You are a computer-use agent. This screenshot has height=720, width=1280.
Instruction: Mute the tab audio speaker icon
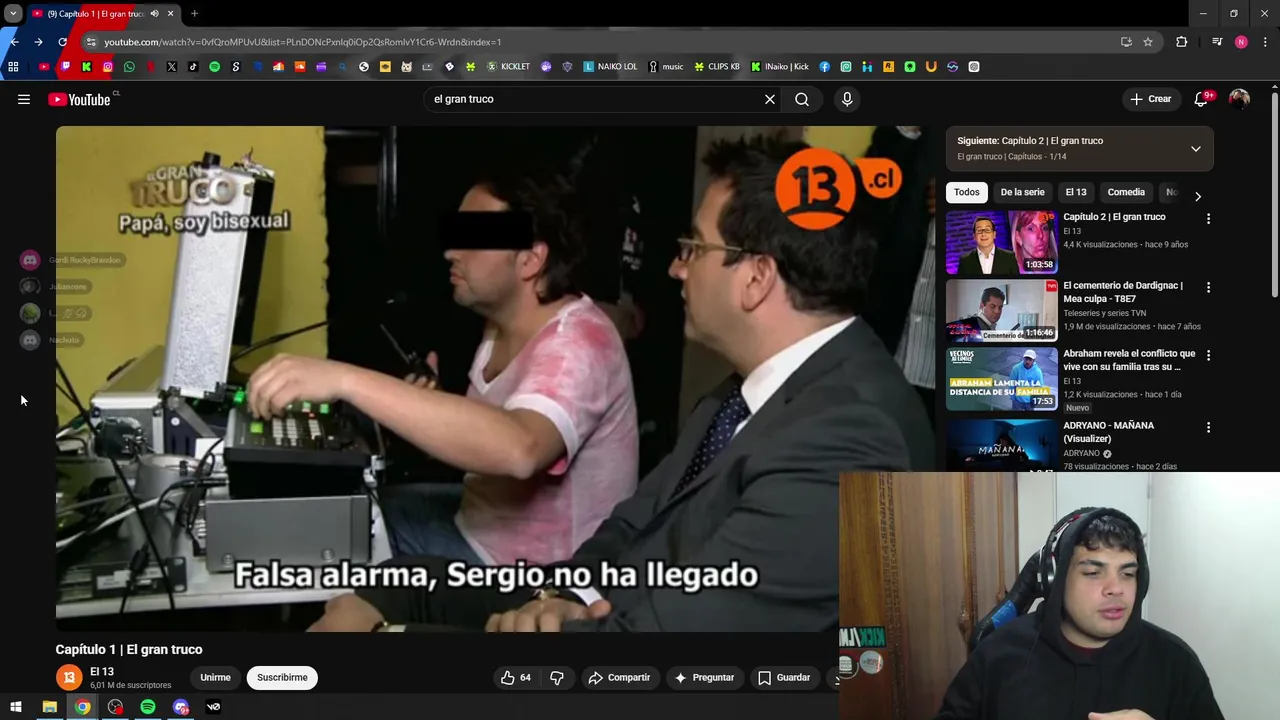click(154, 14)
